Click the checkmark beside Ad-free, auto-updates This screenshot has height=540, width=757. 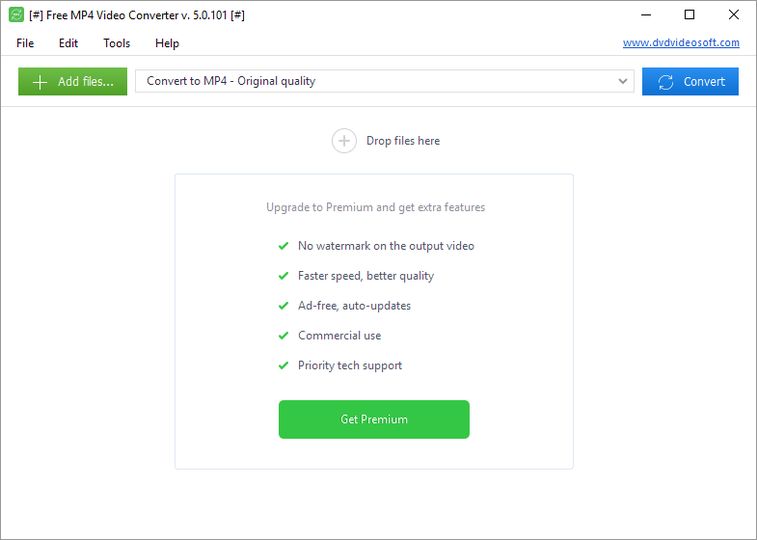pos(283,305)
